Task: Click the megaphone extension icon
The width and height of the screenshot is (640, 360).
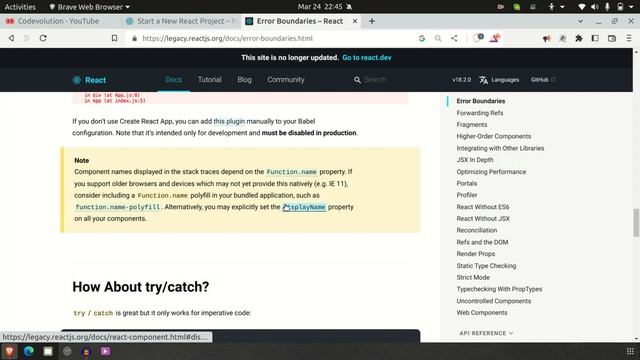Action: pos(547,38)
